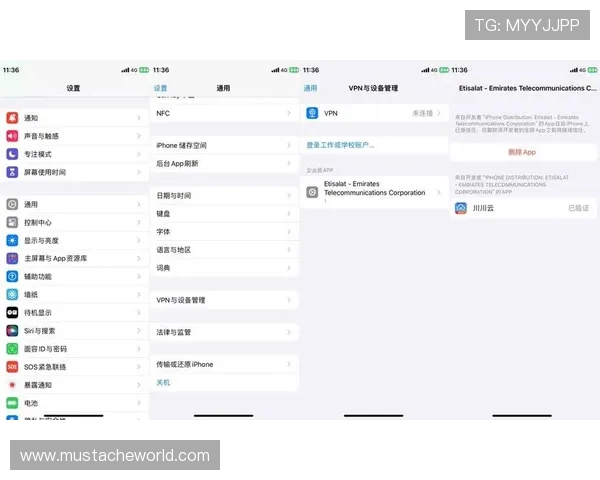Tap the 屏幕使用时间 hourglass icon
This screenshot has height=480, width=600.
12,172
